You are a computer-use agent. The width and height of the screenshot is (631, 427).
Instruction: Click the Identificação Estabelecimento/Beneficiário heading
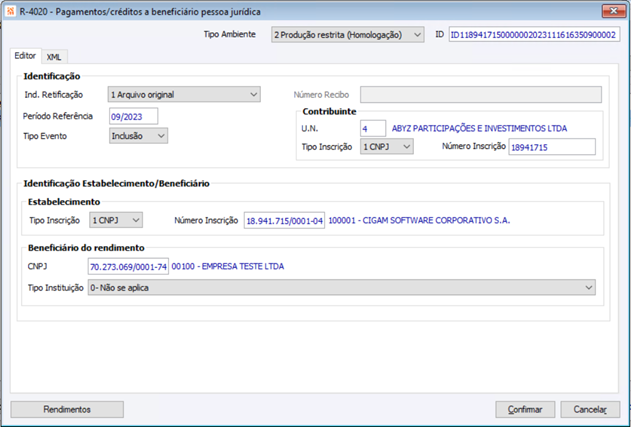click(x=117, y=184)
